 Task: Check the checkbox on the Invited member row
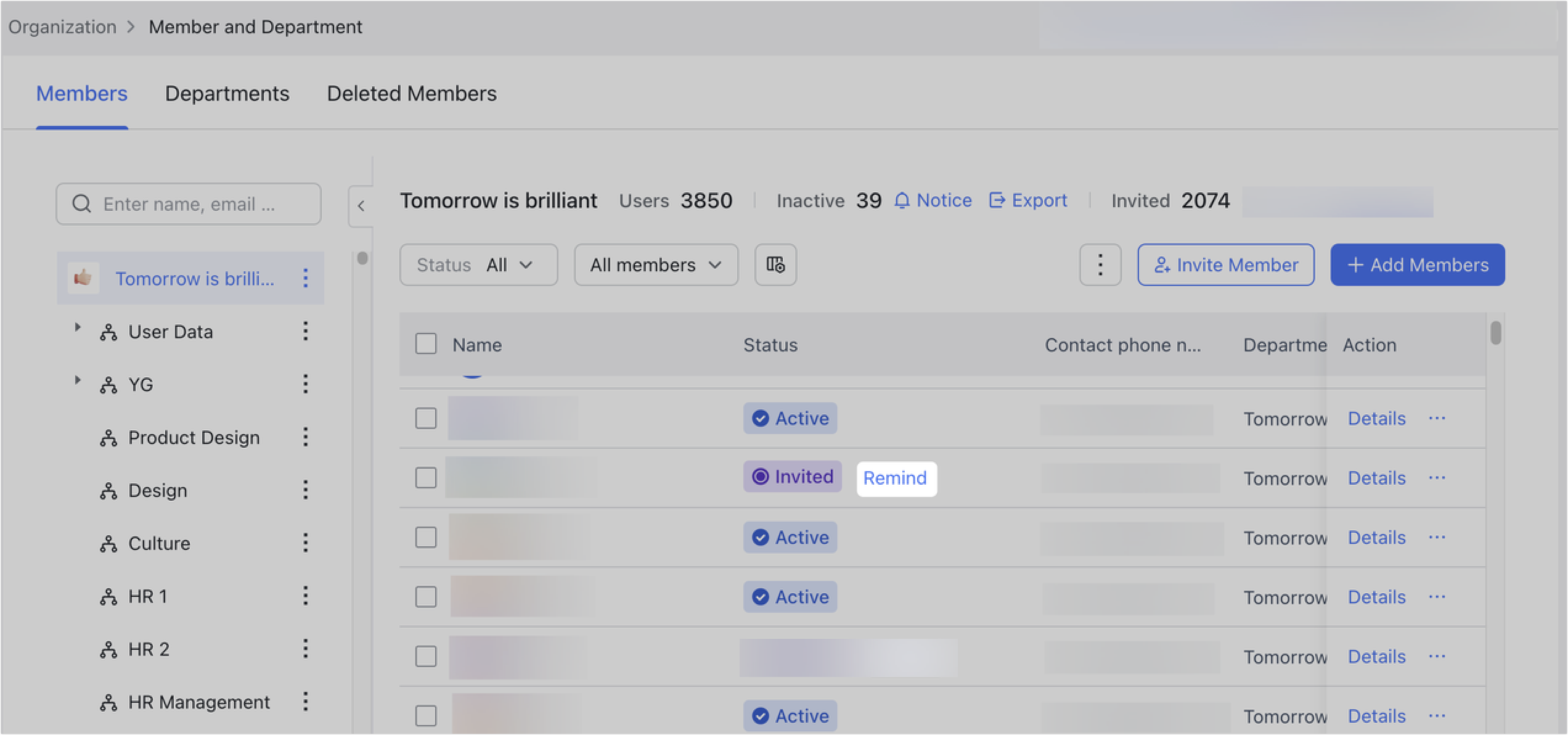click(x=426, y=477)
